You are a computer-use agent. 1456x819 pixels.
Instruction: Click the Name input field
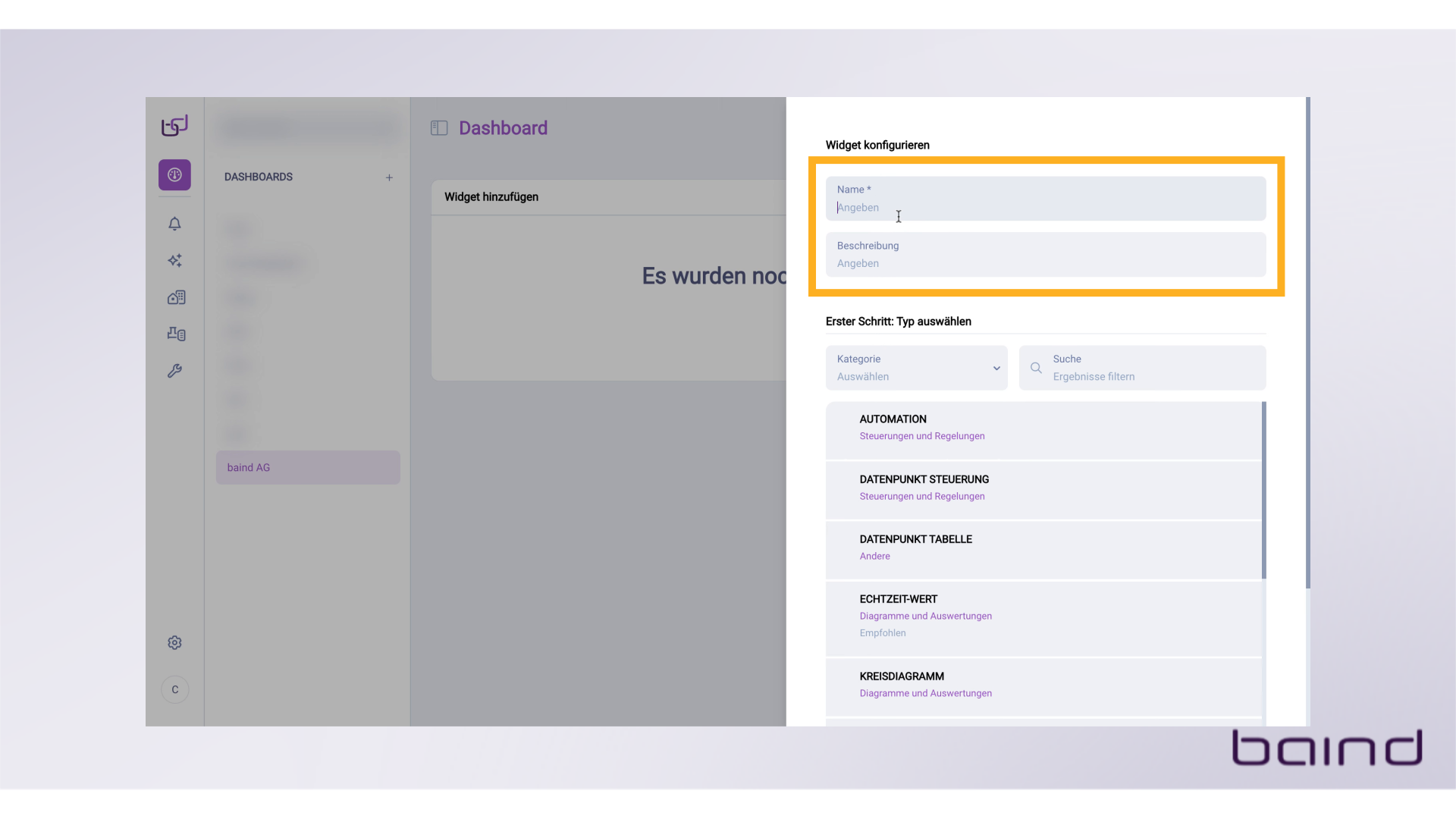(1045, 199)
